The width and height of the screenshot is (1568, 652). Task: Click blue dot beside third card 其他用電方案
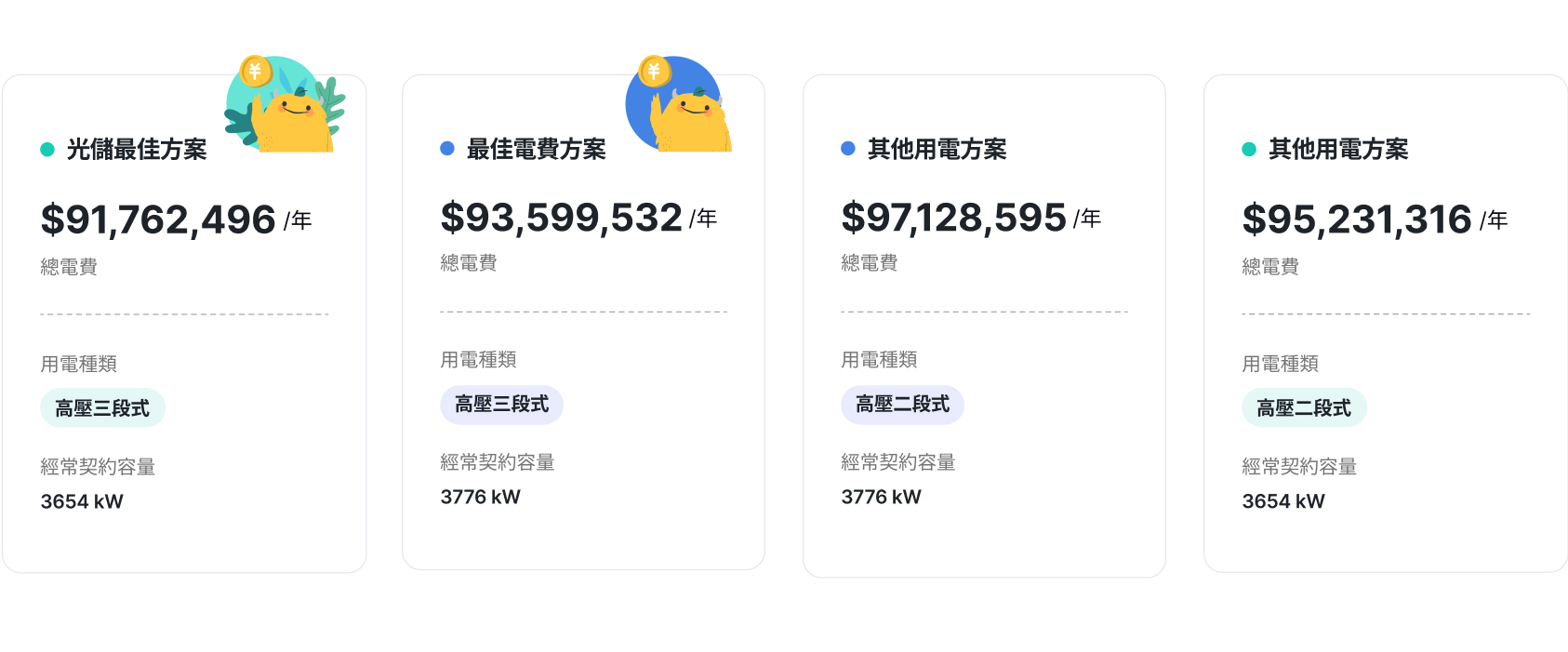coord(848,149)
